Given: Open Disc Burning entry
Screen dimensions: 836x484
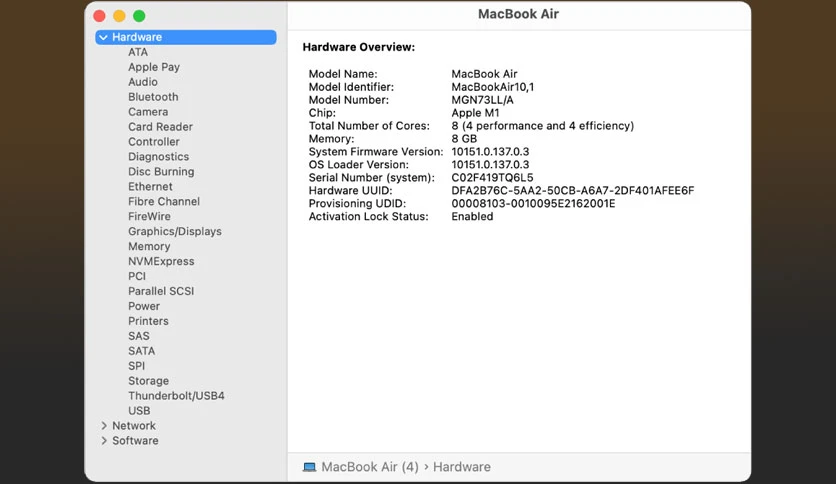Looking at the screenshot, I should click(x=161, y=172).
